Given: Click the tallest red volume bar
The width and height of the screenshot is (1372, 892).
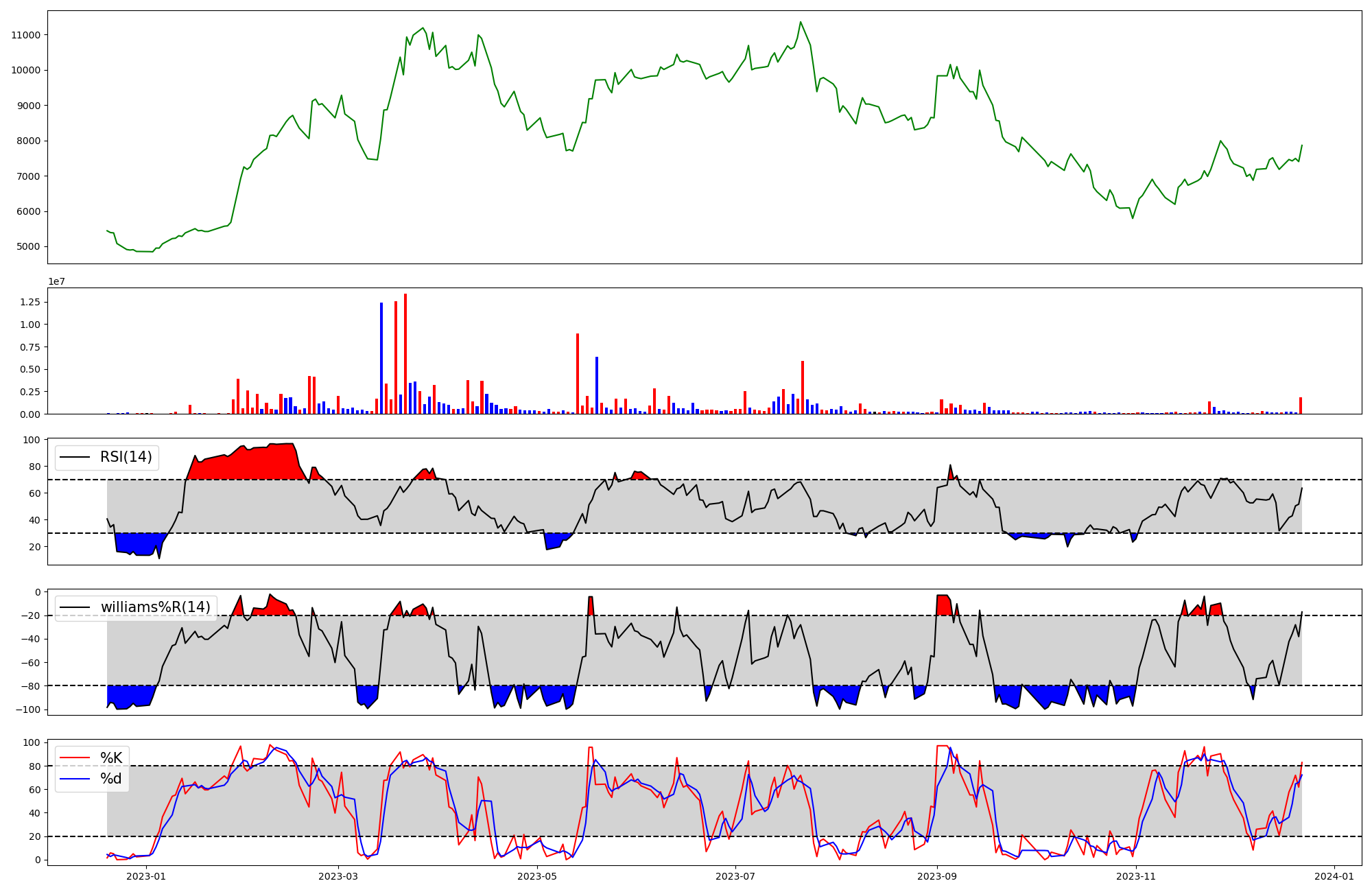Looking at the screenshot, I should [405, 353].
